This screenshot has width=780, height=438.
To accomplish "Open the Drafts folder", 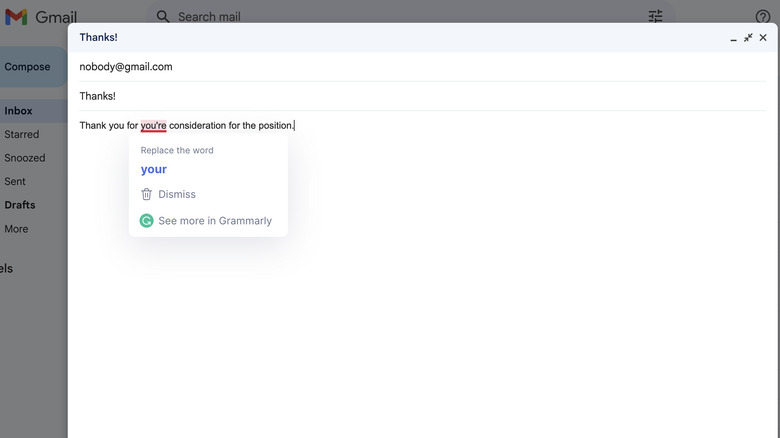I will tap(19, 205).
